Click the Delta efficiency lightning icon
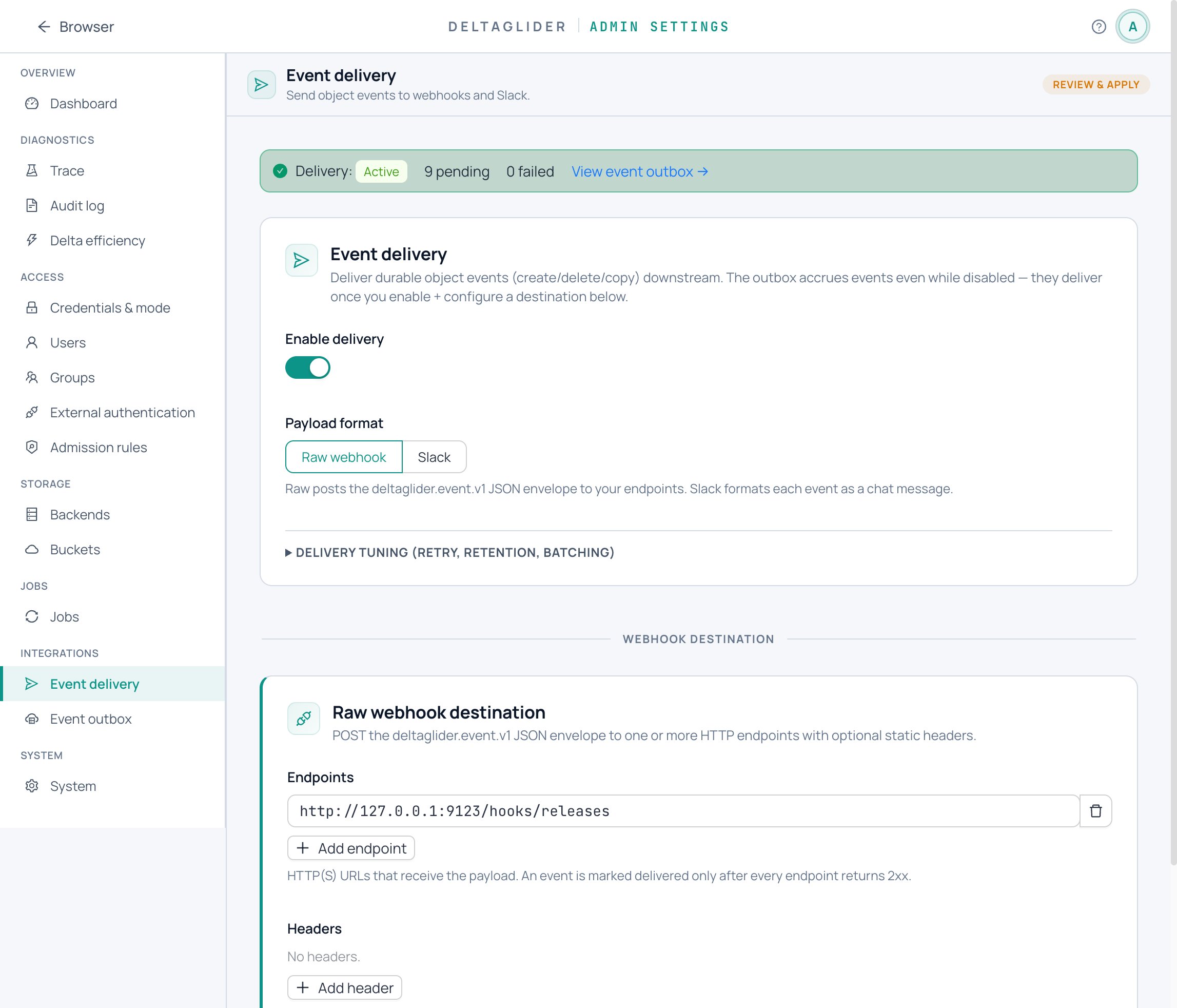This screenshot has height=1008, width=1177. 32,240
